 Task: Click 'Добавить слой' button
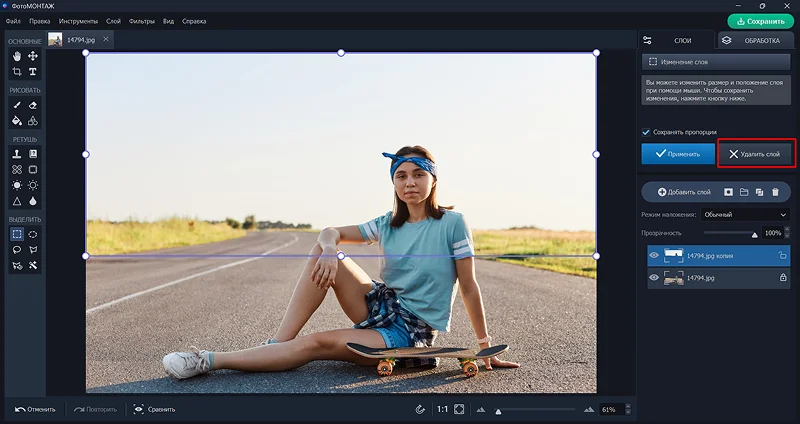click(684, 192)
